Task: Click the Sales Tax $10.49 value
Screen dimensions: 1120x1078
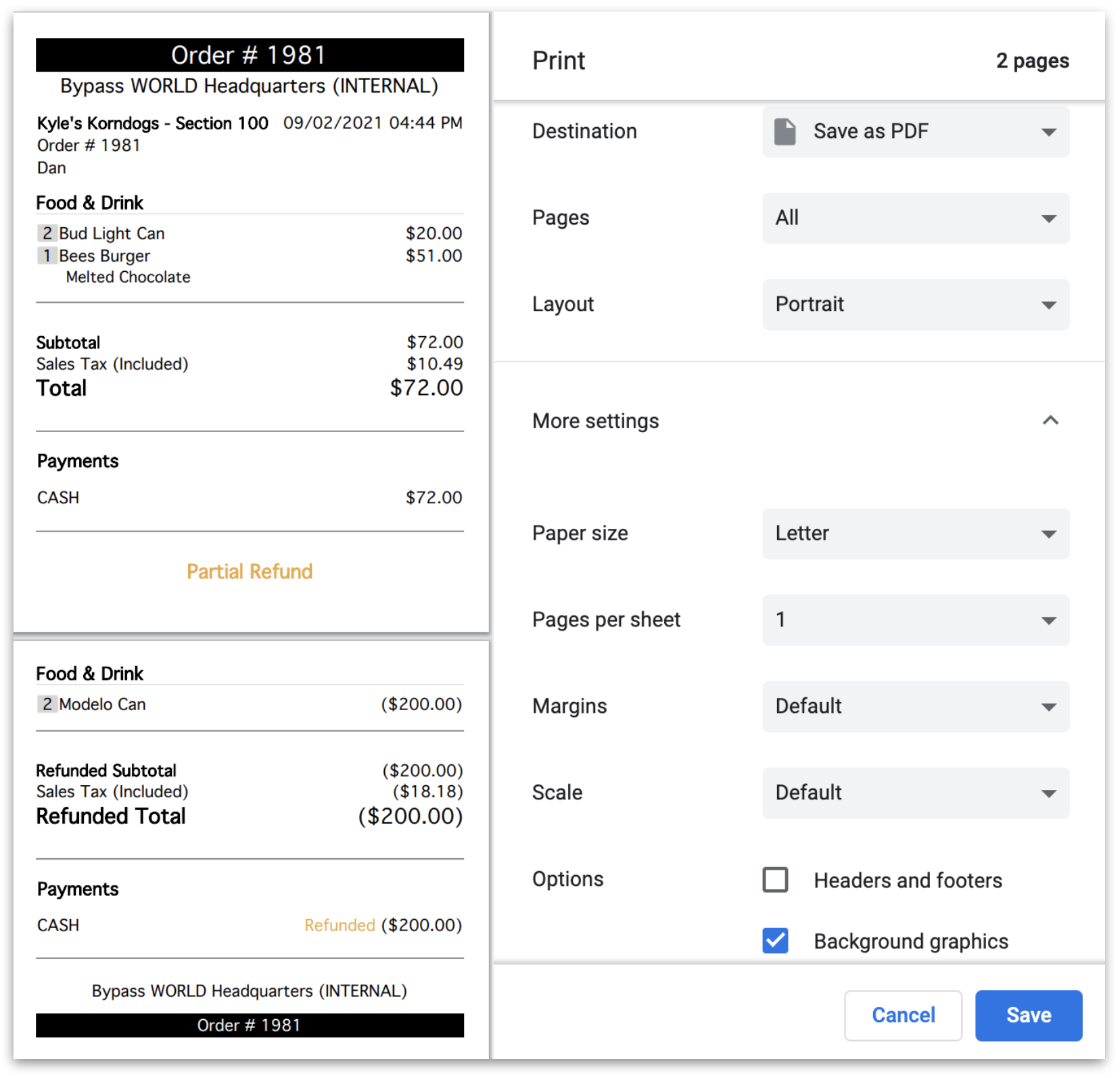Action: point(435,364)
